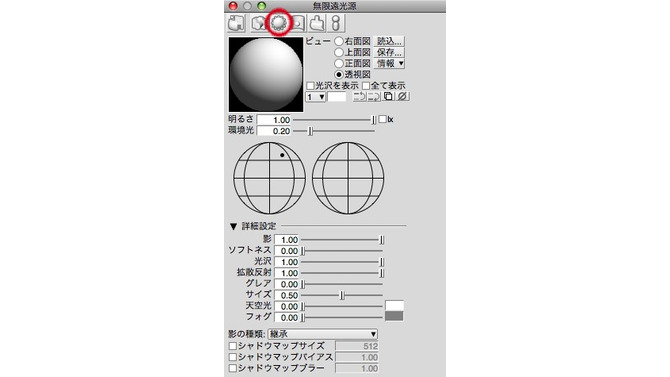The image size is (670, 377).
Task: Select the 透視図 view radio button
Action: click(x=339, y=75)
